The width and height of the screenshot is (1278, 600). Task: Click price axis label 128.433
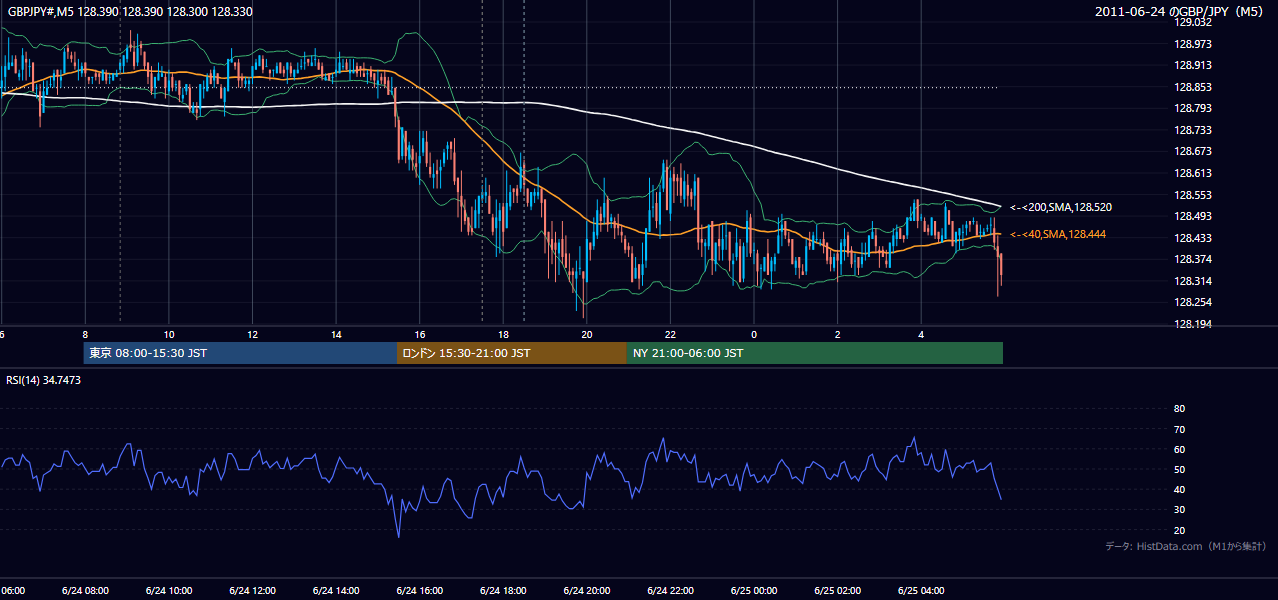[x=1192, y=238]
